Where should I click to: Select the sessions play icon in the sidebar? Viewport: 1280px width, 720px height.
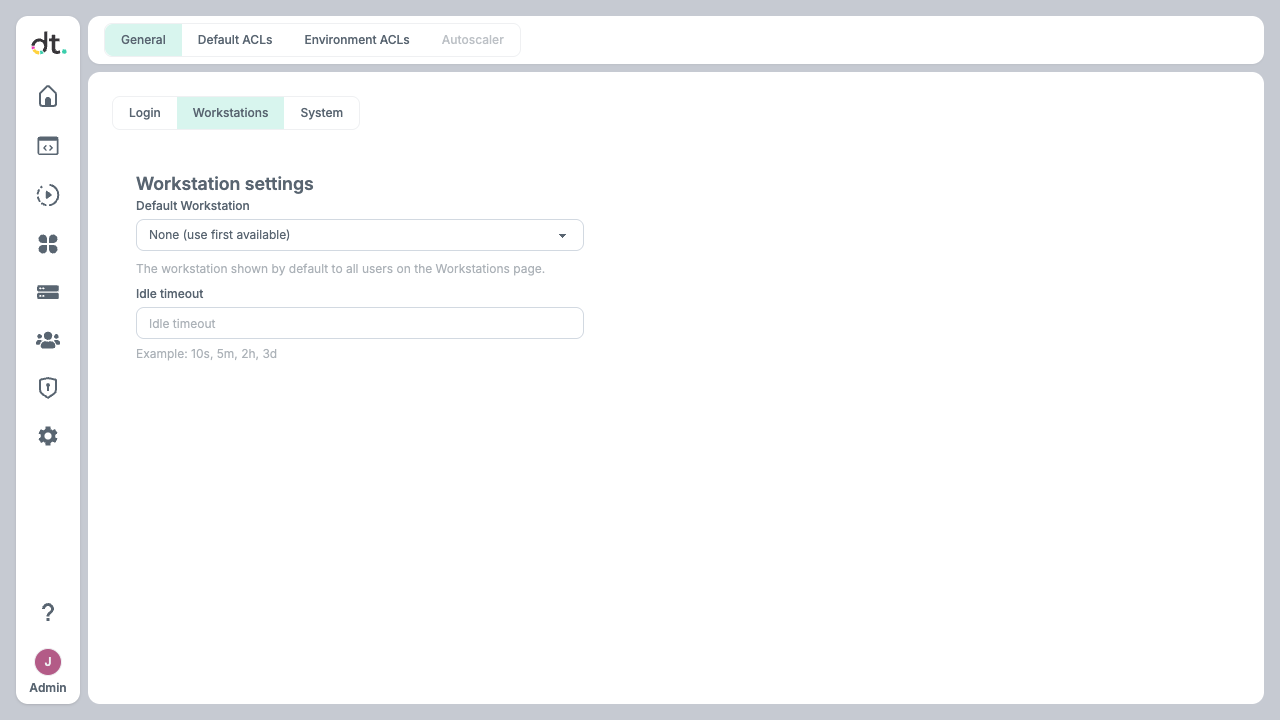coord(48,195)
